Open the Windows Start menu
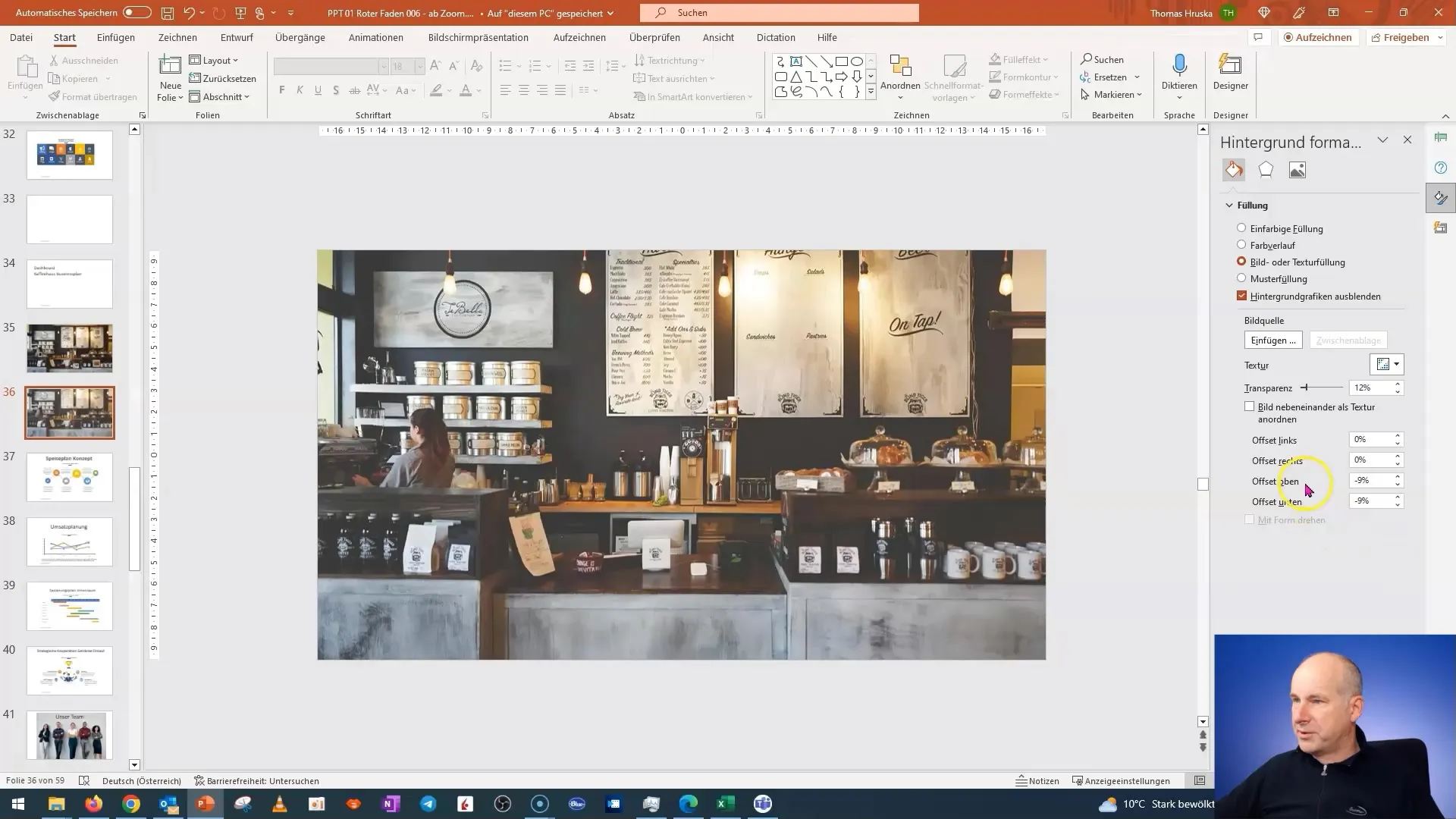The width and height of the screenshot is (1456, 819). pyautogui.click(x=18, y=804)
